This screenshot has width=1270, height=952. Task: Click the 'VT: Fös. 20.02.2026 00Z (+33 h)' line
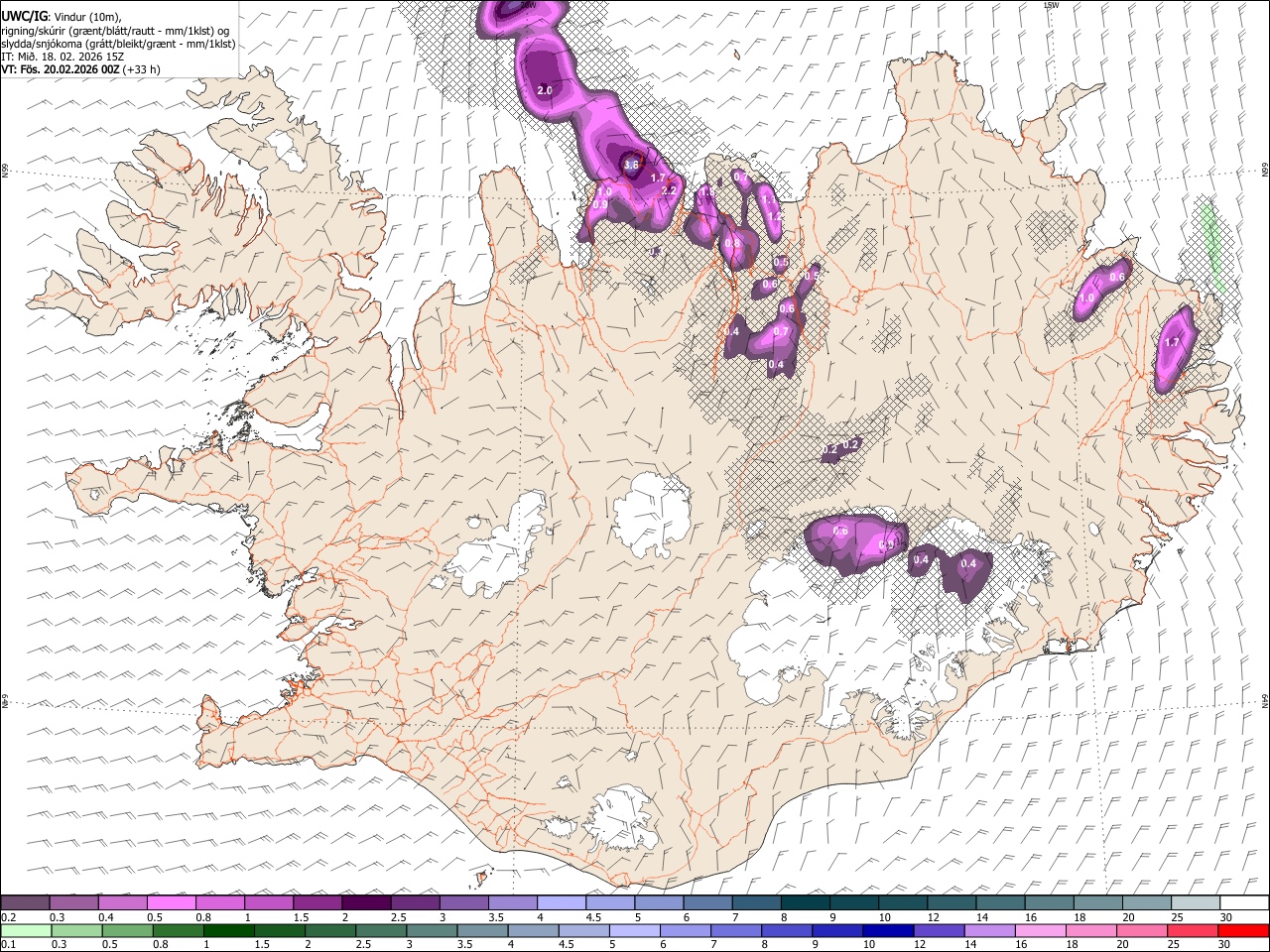click(x=80, y=69)
